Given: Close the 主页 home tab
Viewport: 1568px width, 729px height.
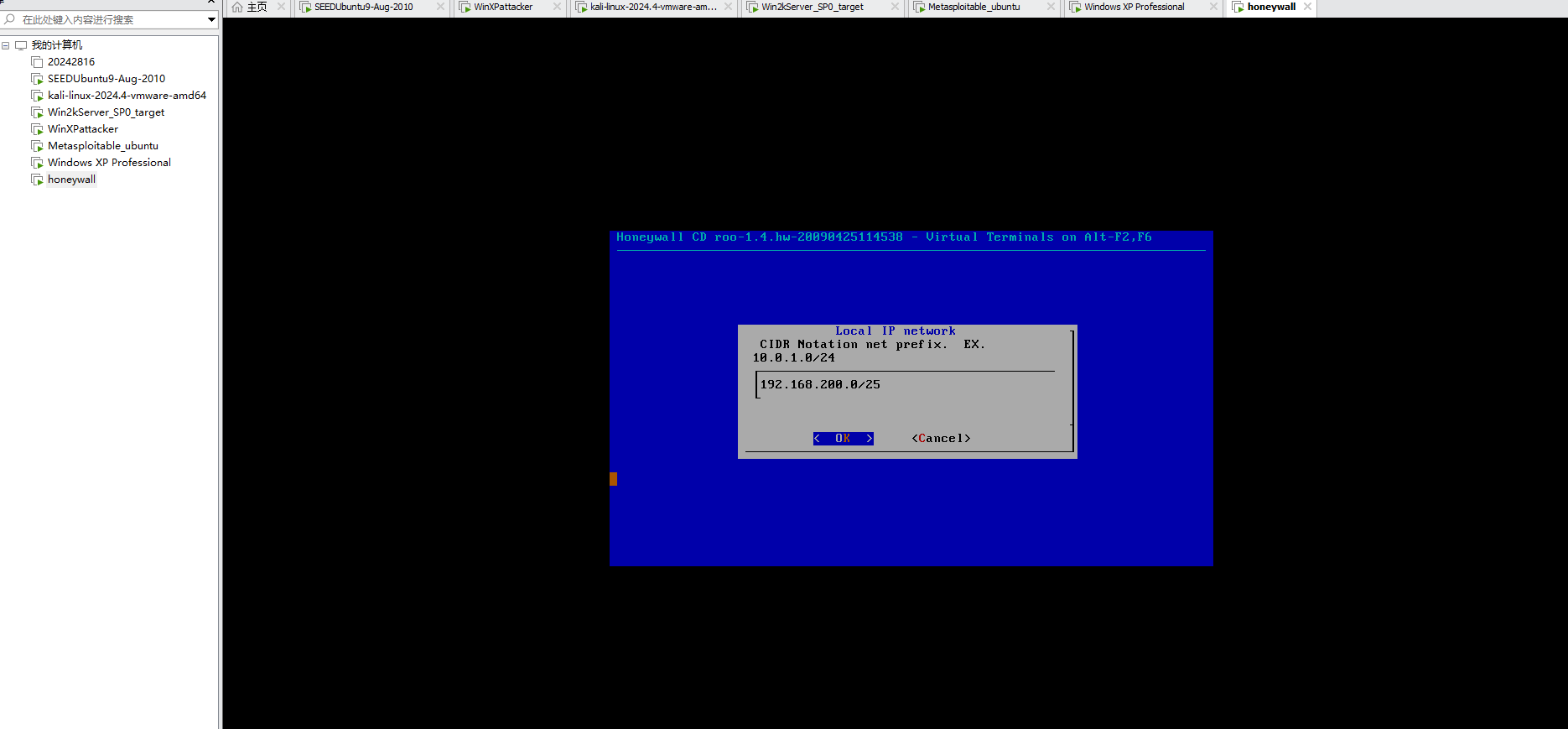Looking at the screenshot, I should click(281, 7).
